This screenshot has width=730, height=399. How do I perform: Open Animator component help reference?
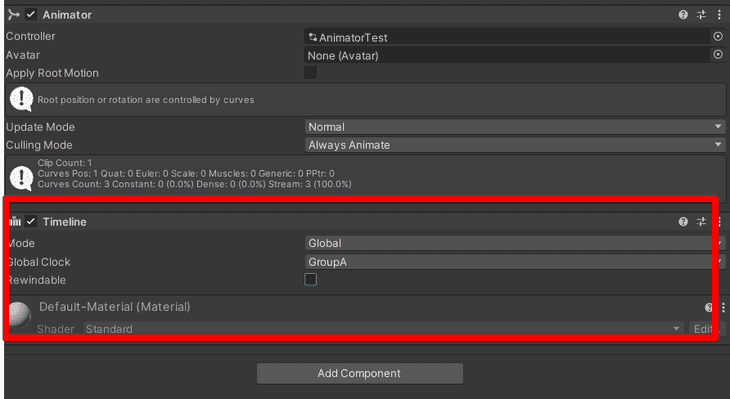[683, 14]
